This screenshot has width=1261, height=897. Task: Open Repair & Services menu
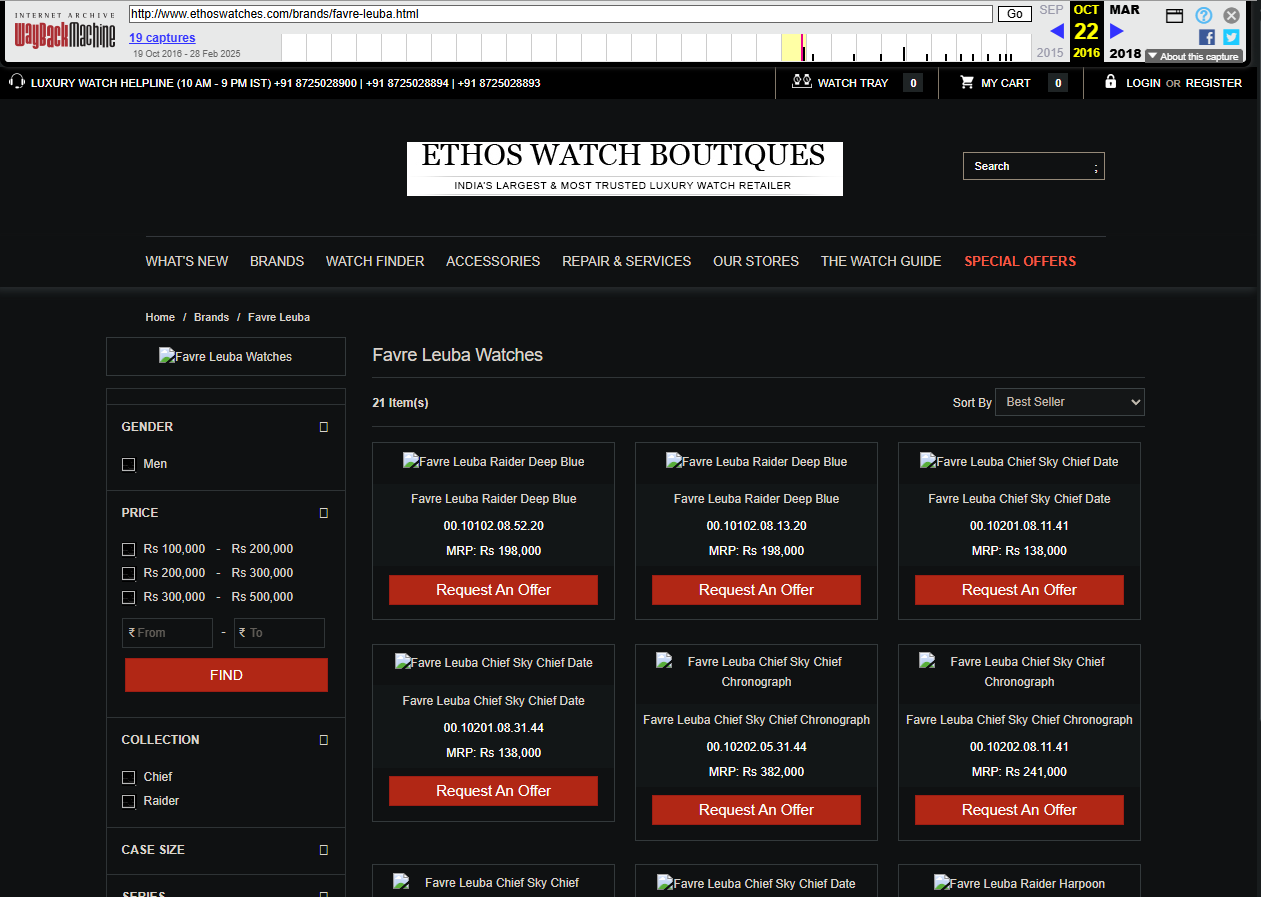tap(626, 261)
